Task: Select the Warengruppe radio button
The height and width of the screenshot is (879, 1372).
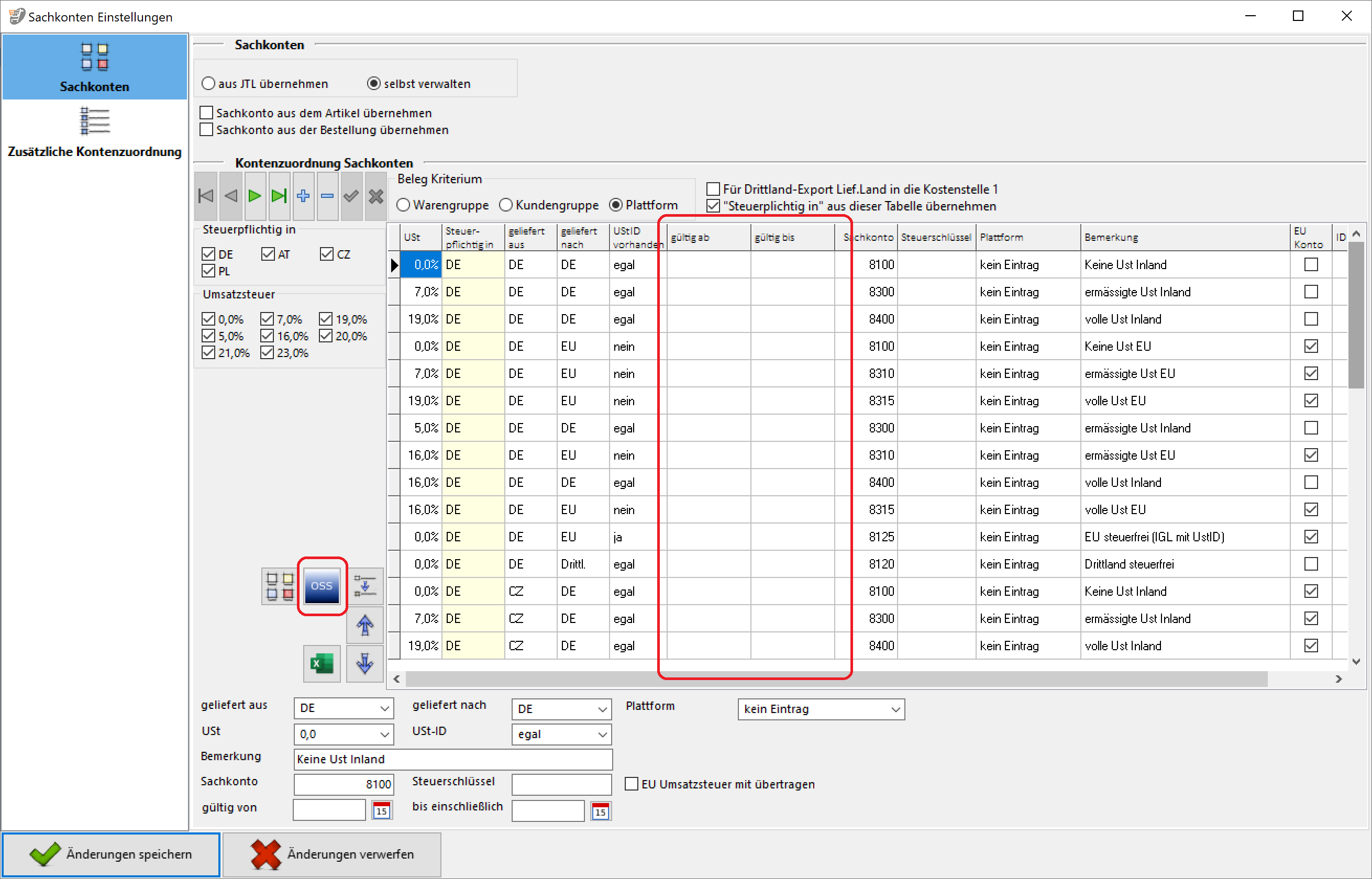Action: coord(403,205)
